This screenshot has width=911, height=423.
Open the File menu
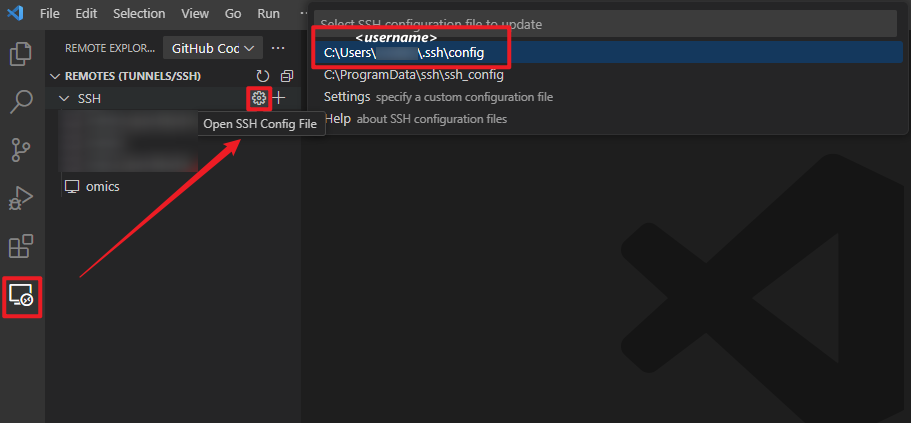(50, 14)
